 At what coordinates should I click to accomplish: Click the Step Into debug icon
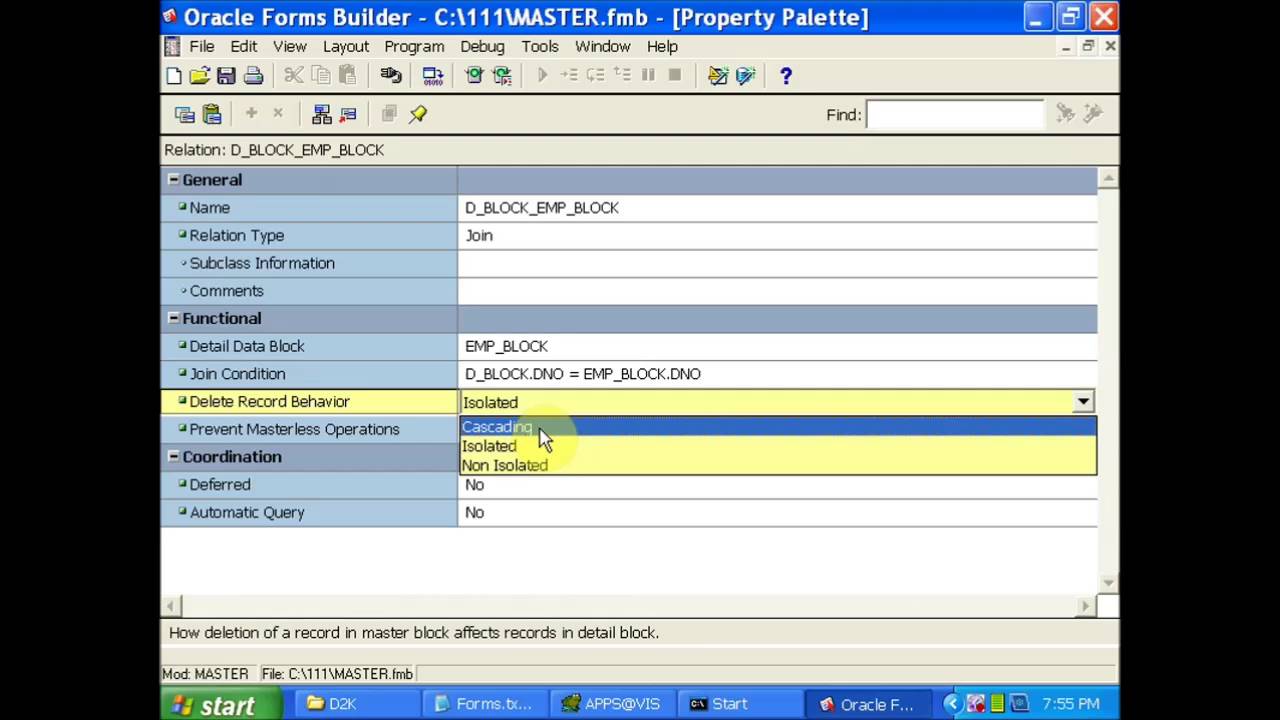tap(568, 76)
